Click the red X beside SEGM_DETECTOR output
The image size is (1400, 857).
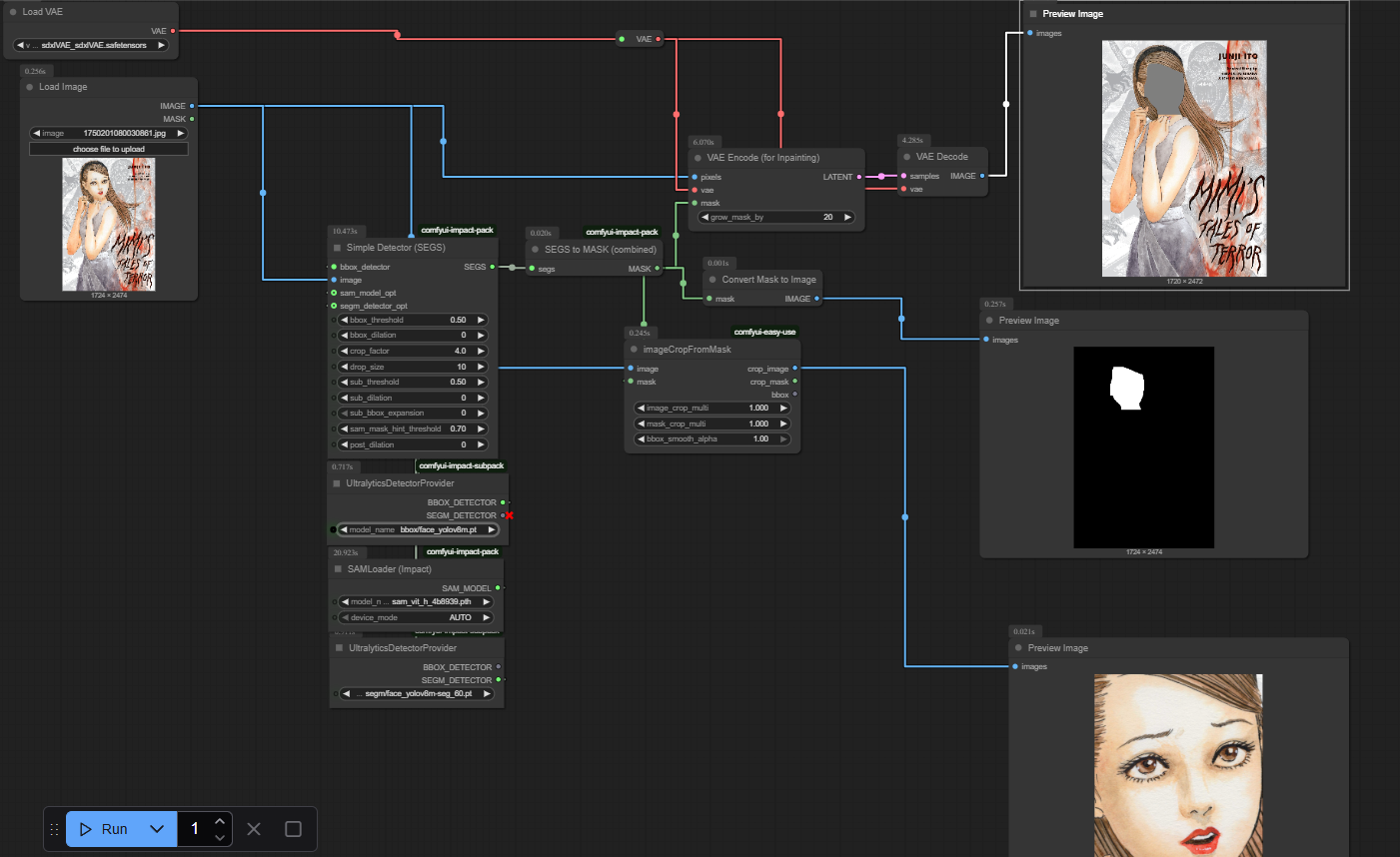(x=510, y=515)
